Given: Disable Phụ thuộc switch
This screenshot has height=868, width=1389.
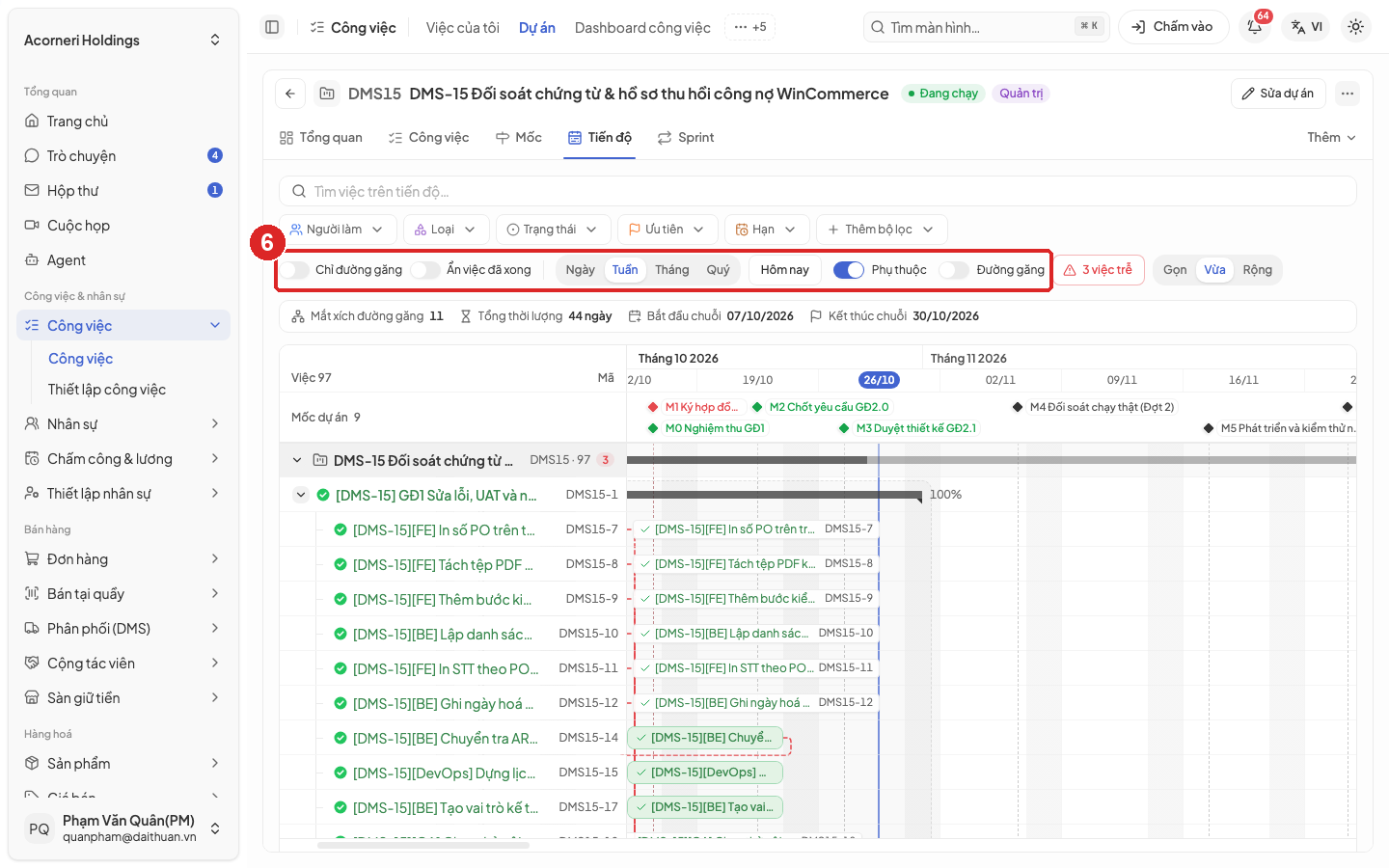Looking at the screenshot, I should (849, 270).
